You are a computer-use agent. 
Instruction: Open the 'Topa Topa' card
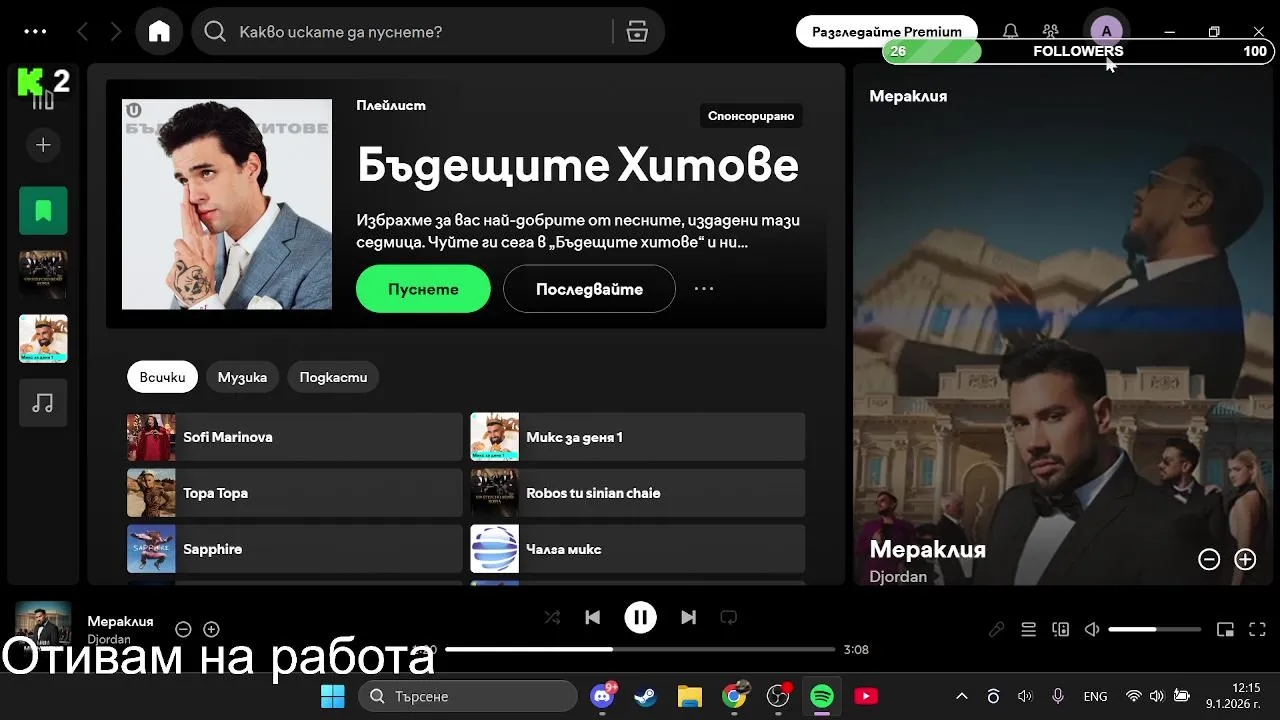pos(294,493)
